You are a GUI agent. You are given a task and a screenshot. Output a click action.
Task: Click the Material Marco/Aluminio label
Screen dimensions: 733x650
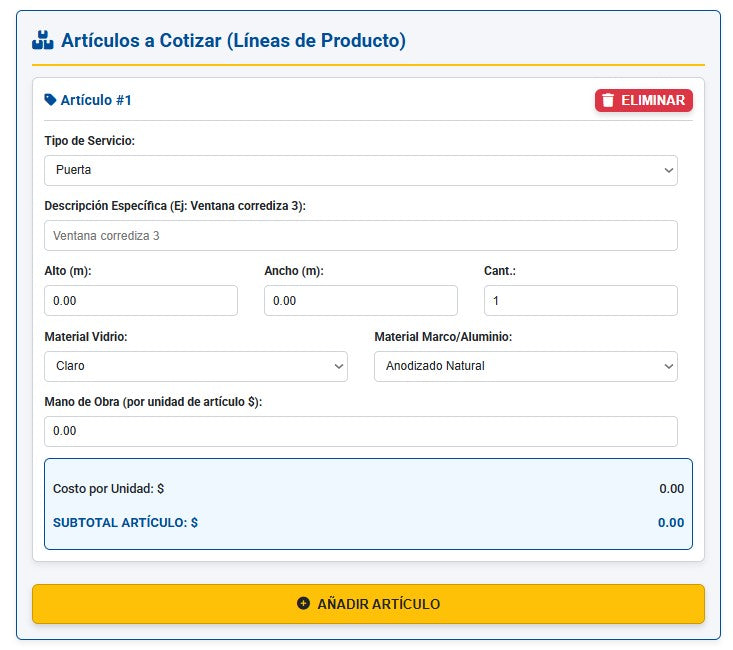pyautogui.click(x=443, y=337)
